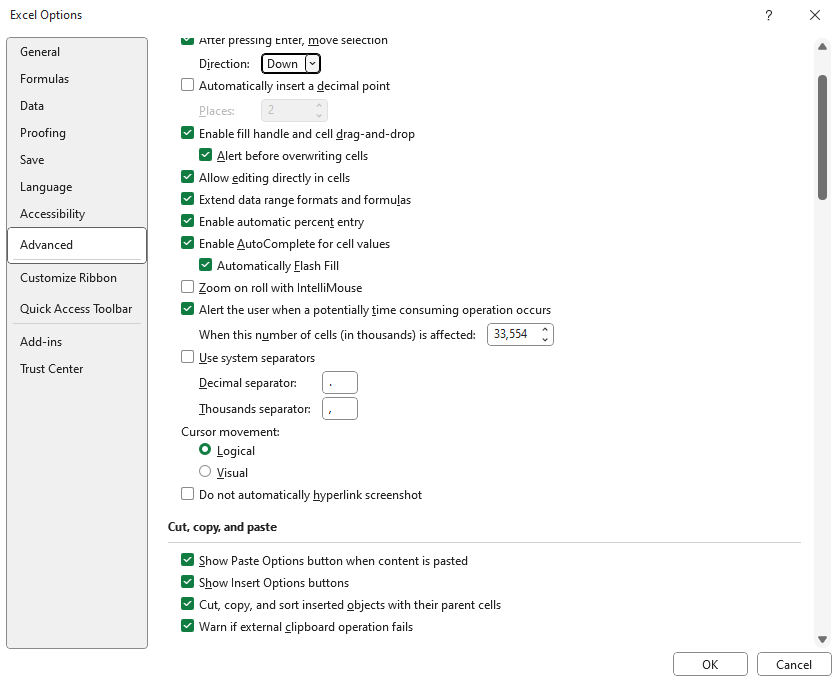Open Customize Ribbon settings
The width and height of the screenshot is (838, 682).
(x=77, y=278)
